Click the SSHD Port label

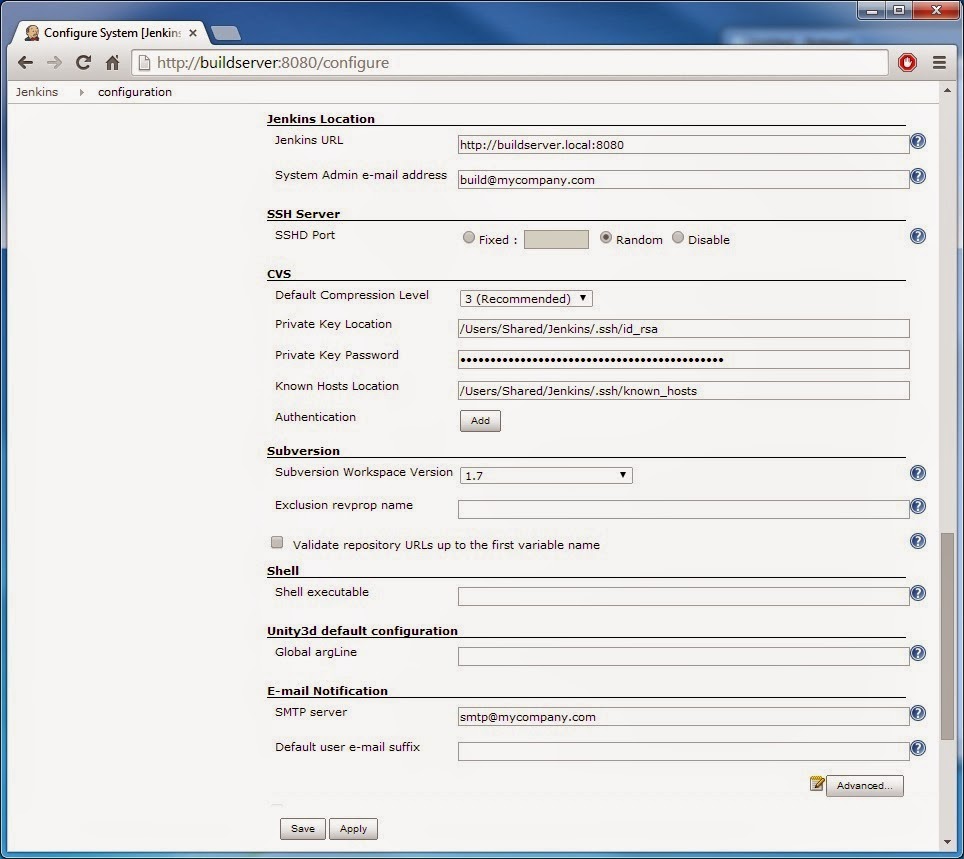[305, 235]
